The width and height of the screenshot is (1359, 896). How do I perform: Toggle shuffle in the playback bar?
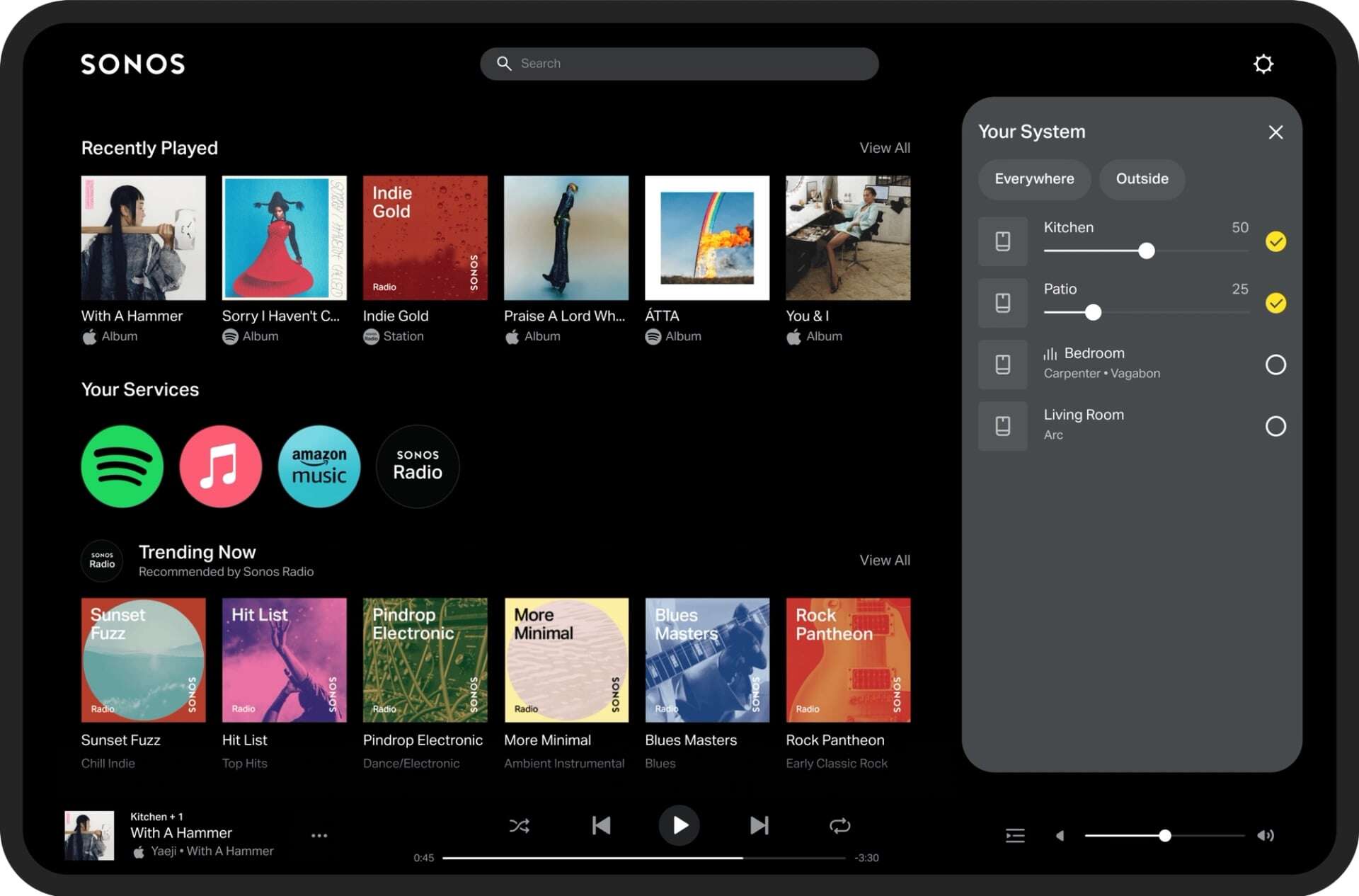click(x=520, y=825)
